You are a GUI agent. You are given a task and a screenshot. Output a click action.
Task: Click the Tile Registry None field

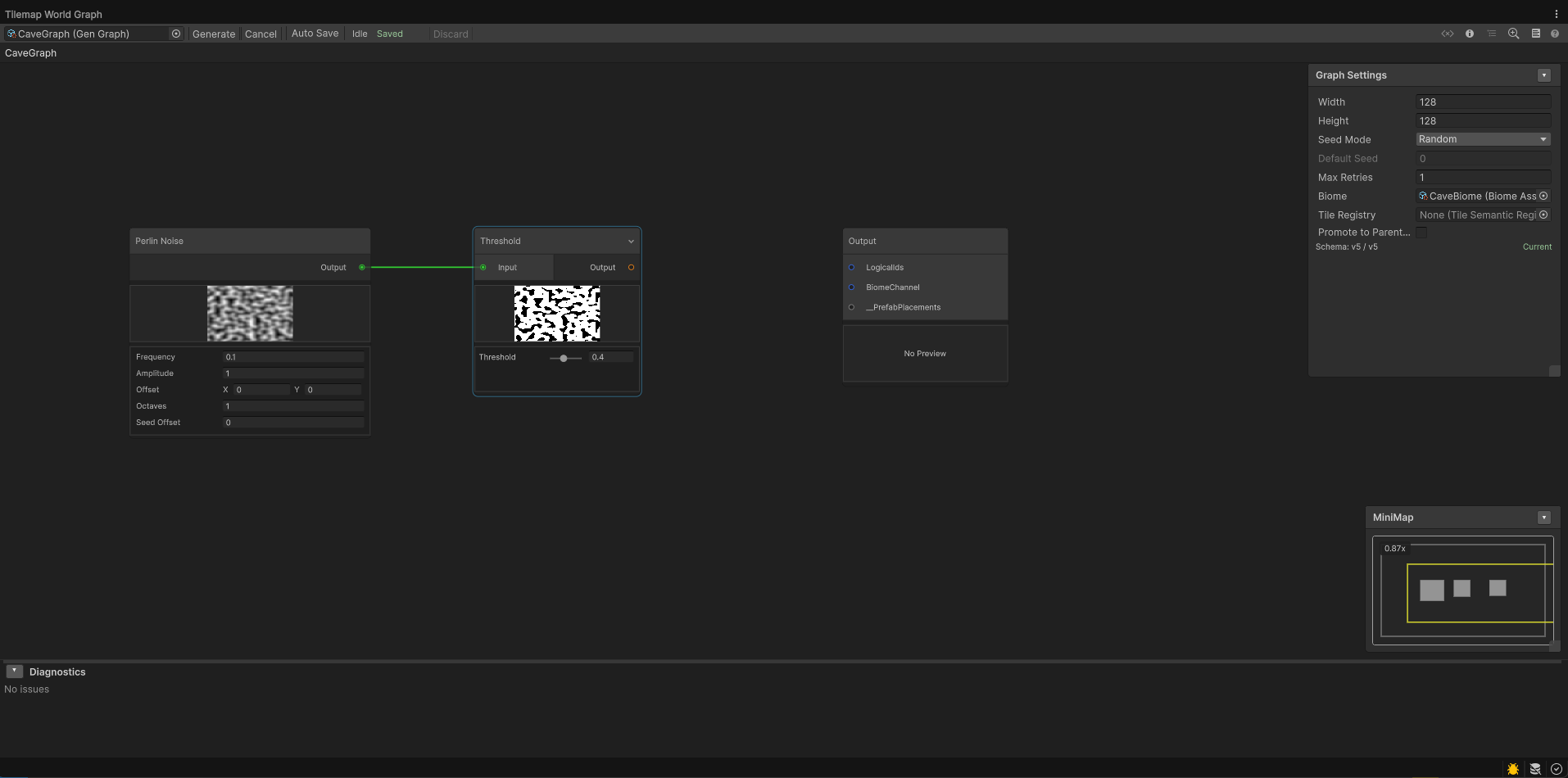(1483, 215)
